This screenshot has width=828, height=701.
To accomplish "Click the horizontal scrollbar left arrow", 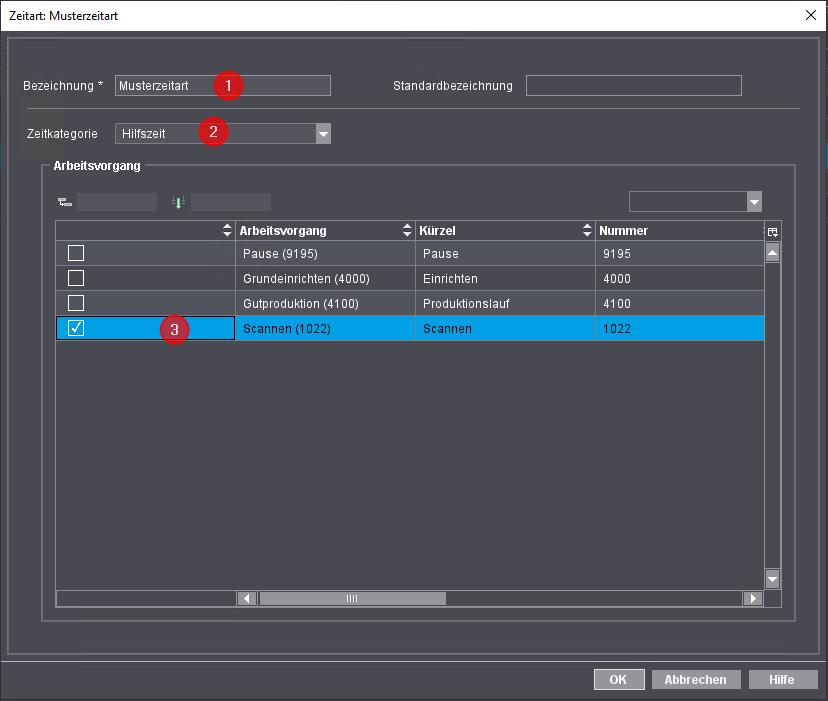I will click(247, 599).
